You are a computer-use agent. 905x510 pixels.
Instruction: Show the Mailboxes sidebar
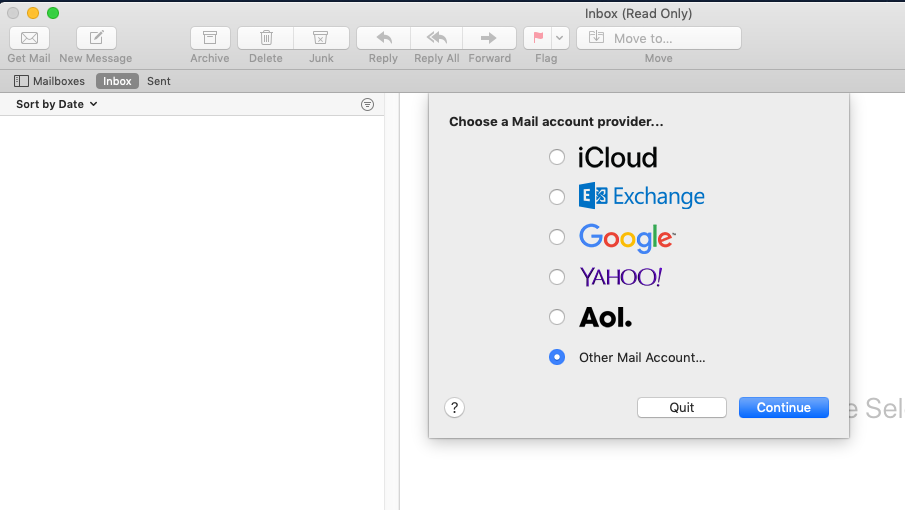[49, 81]
